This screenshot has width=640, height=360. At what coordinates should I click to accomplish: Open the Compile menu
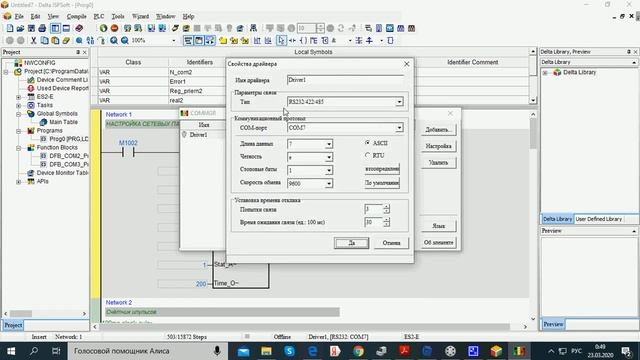coord(76,16)
